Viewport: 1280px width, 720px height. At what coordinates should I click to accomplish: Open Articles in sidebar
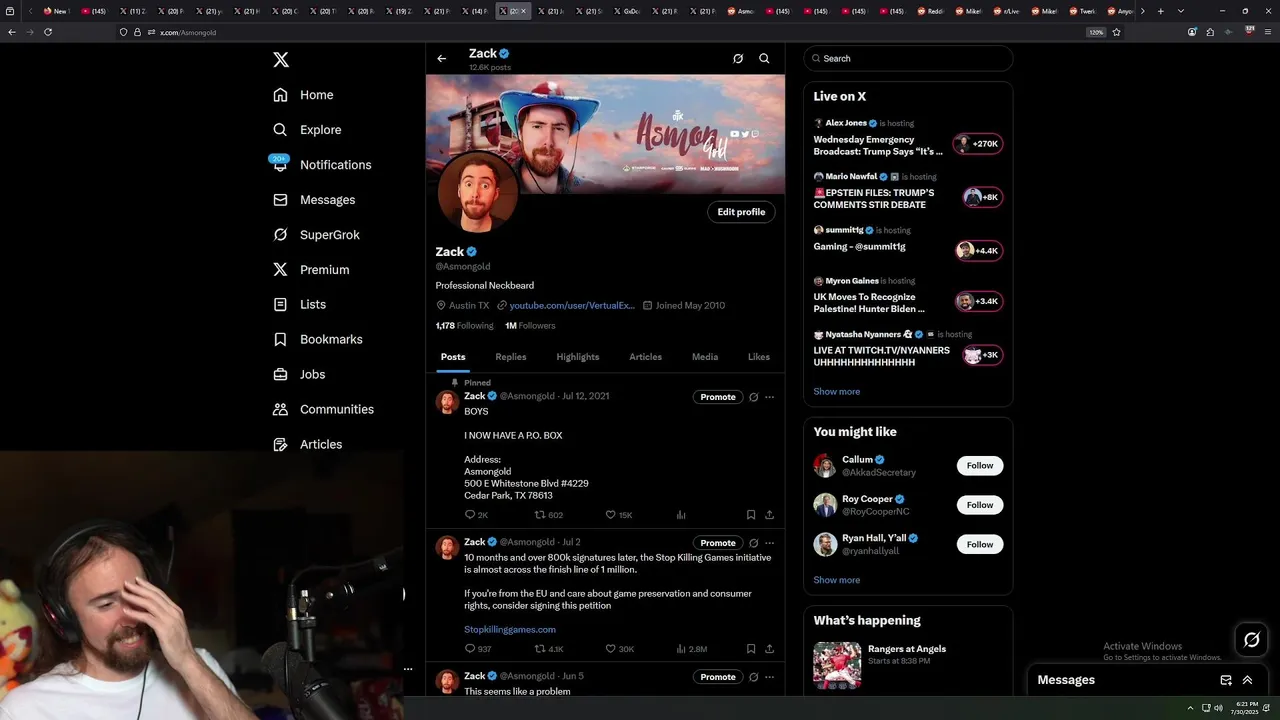pos(307,445)
